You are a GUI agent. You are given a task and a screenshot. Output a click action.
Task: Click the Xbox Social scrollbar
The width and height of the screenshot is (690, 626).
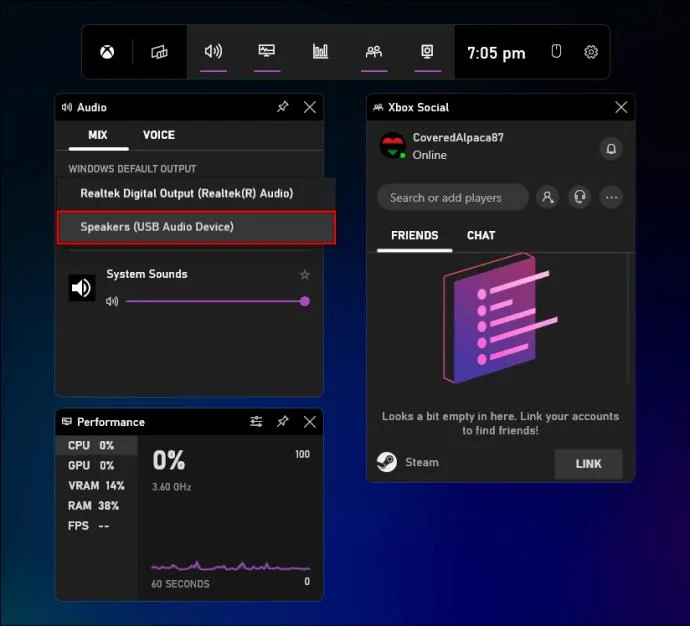628,320
